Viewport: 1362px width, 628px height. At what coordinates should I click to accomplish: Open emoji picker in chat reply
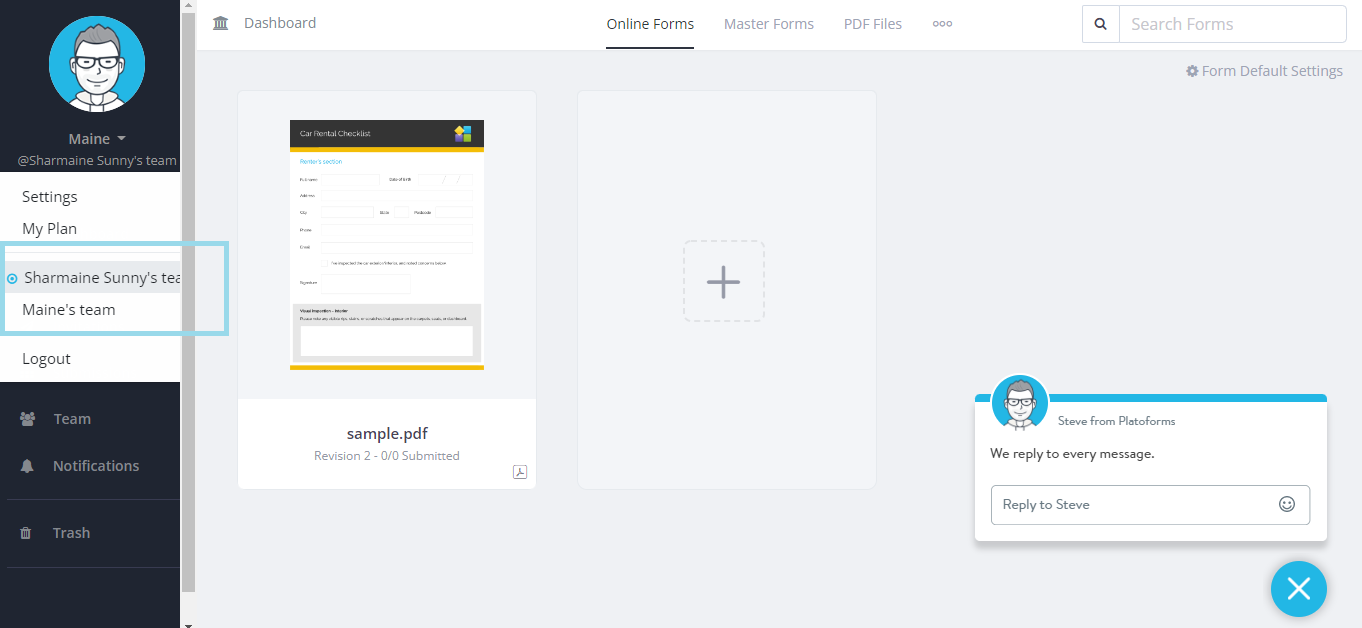coord(1287,504)
